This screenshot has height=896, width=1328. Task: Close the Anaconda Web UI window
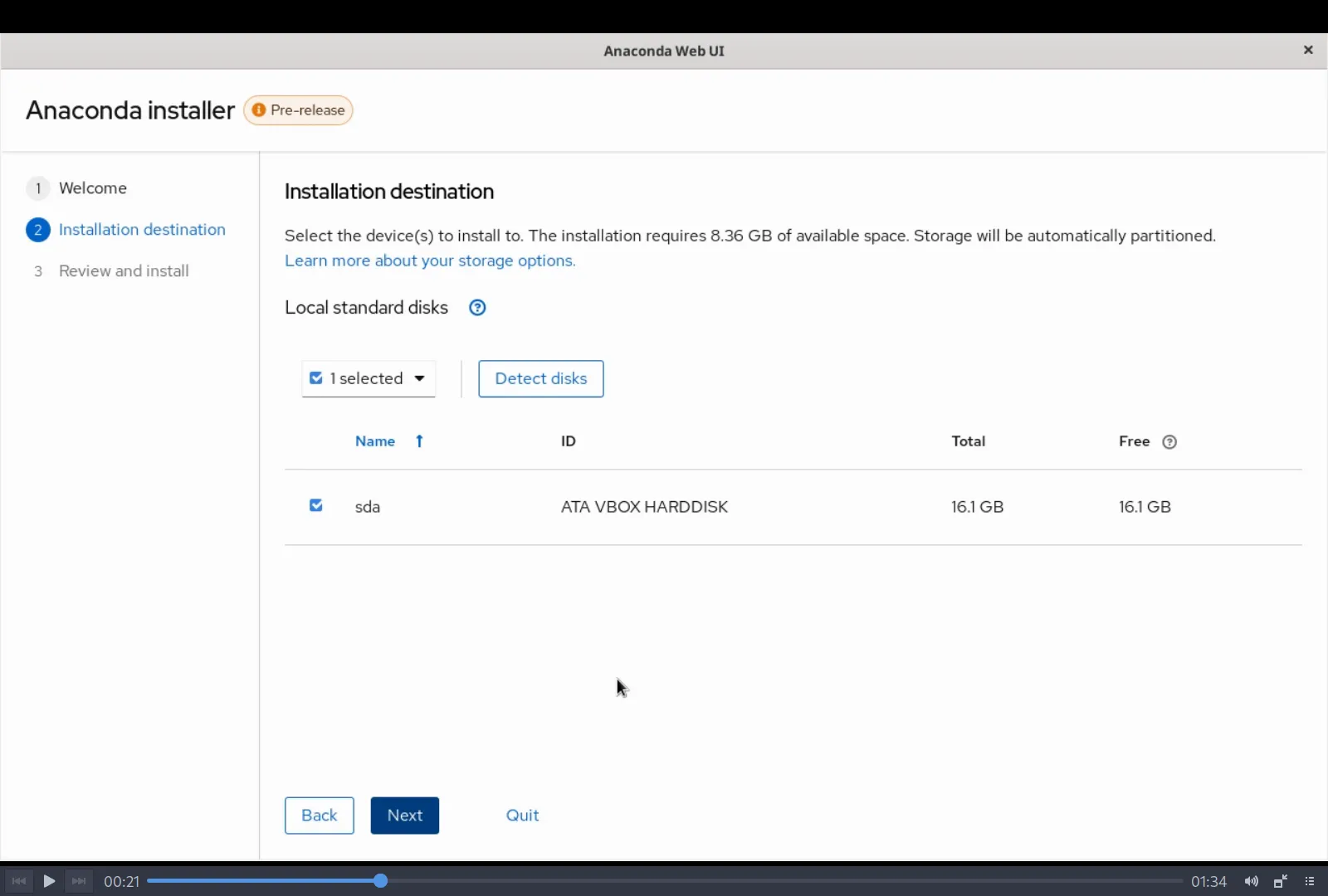[x=1308, y=50]
